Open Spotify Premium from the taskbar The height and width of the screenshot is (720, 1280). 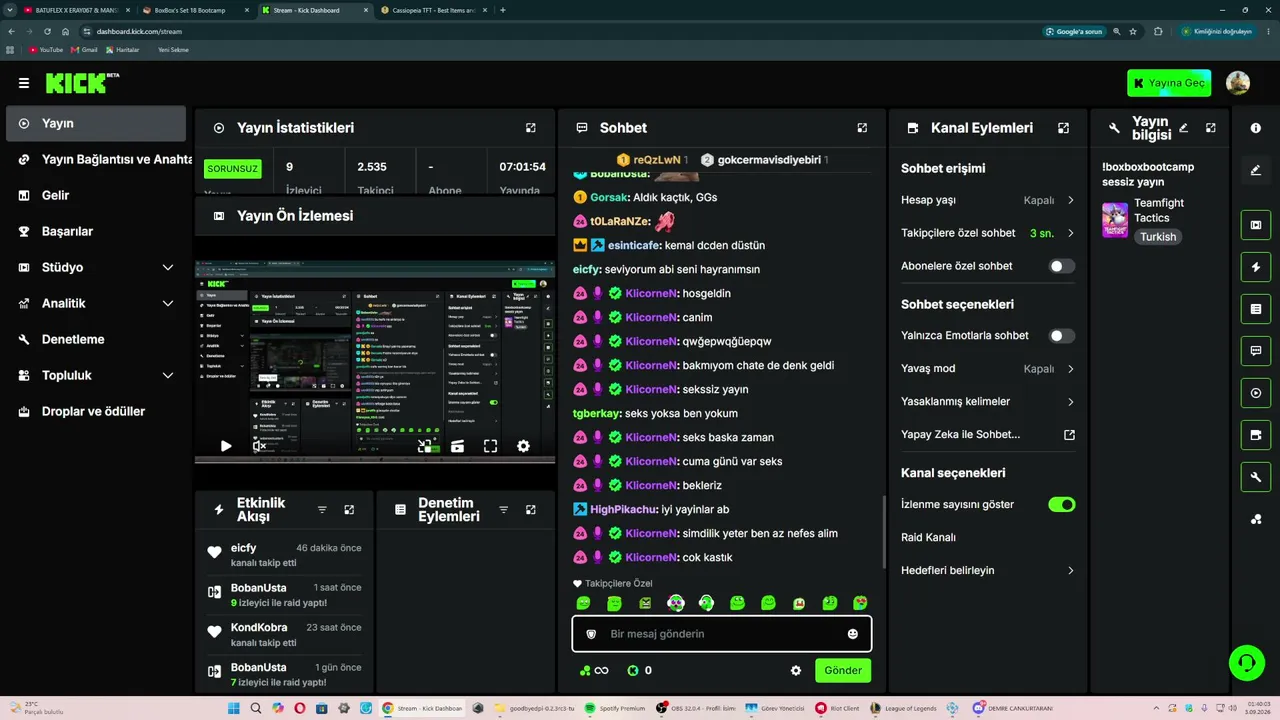(614, 708)
